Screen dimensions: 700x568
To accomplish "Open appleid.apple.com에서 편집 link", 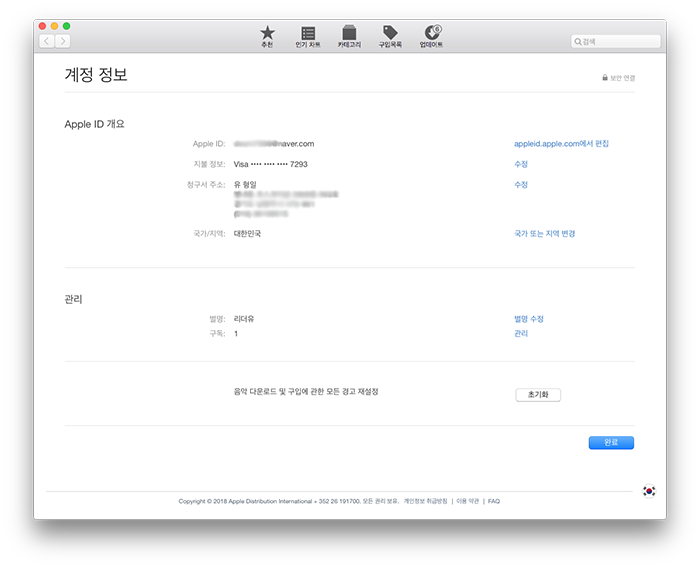I will [561, 143].
